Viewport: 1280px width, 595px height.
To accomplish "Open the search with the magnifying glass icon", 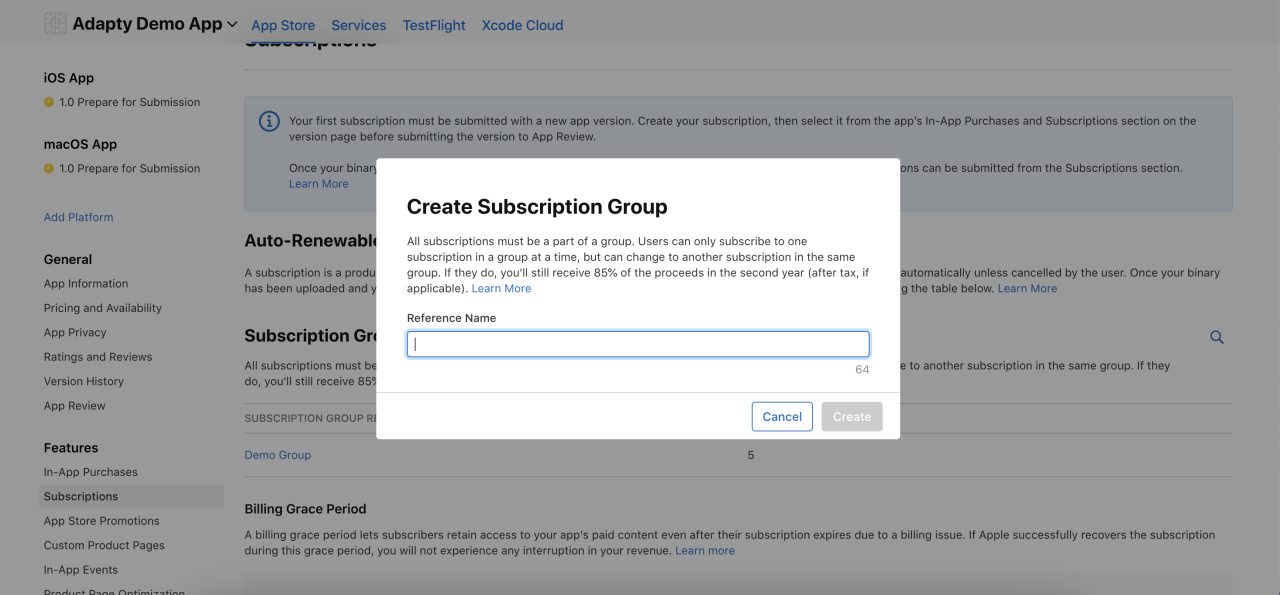I will (1216, 337).
